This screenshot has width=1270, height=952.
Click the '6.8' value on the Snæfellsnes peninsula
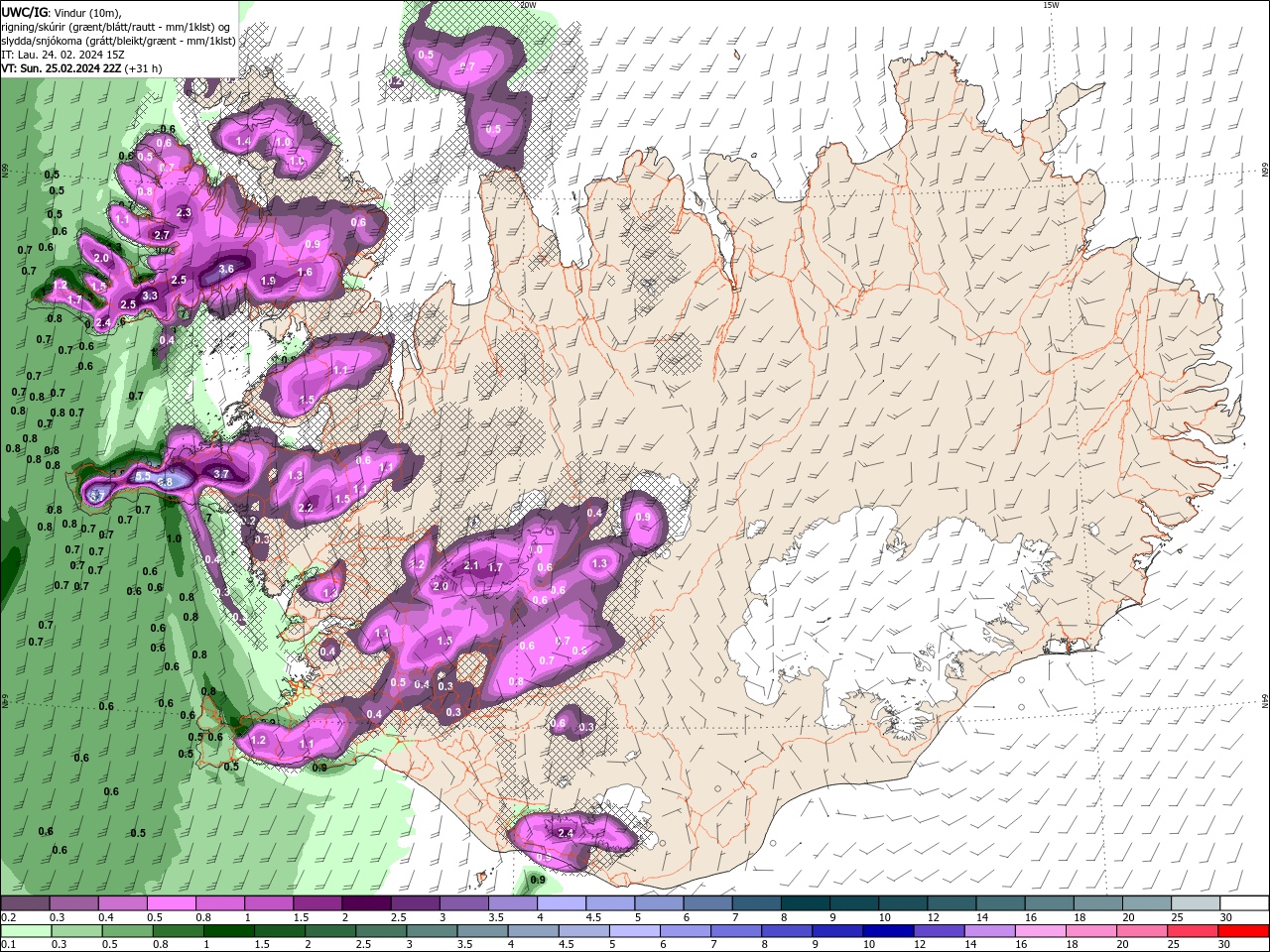pyautogui.click(x=166, y=481)
